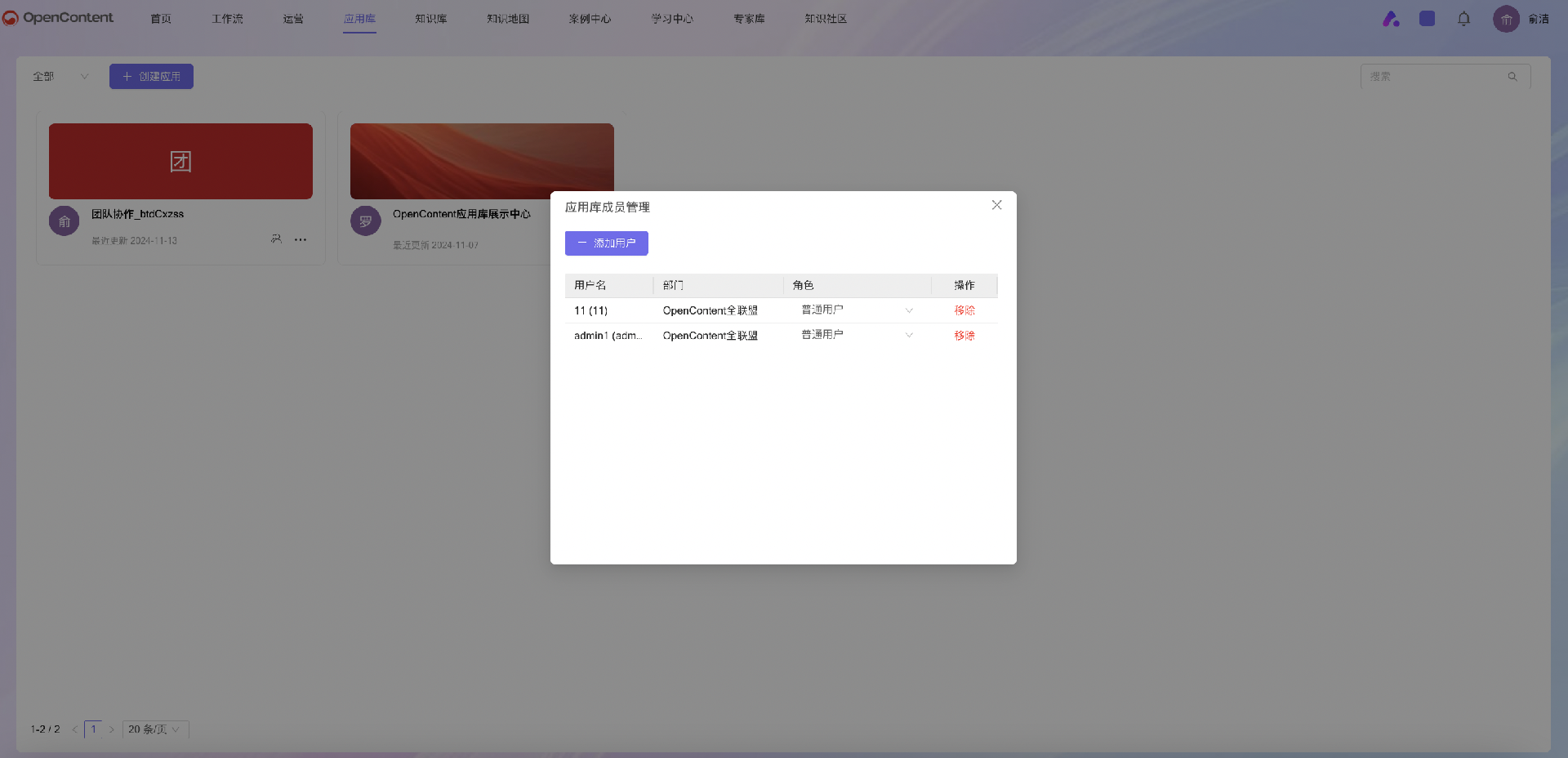Close the 应用库成员管理 dialog
The image size is (1568, 758).
coord(996,205)
